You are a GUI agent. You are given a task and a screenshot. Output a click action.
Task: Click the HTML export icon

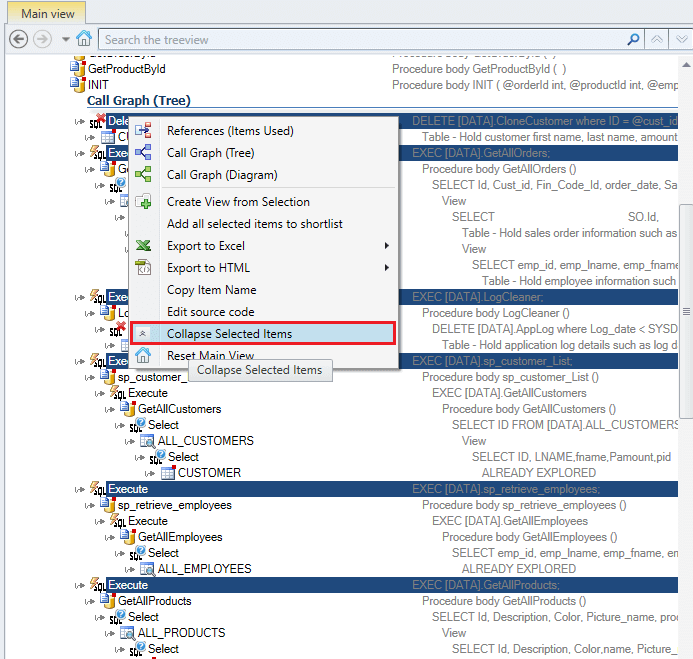(x=143, y=267)
